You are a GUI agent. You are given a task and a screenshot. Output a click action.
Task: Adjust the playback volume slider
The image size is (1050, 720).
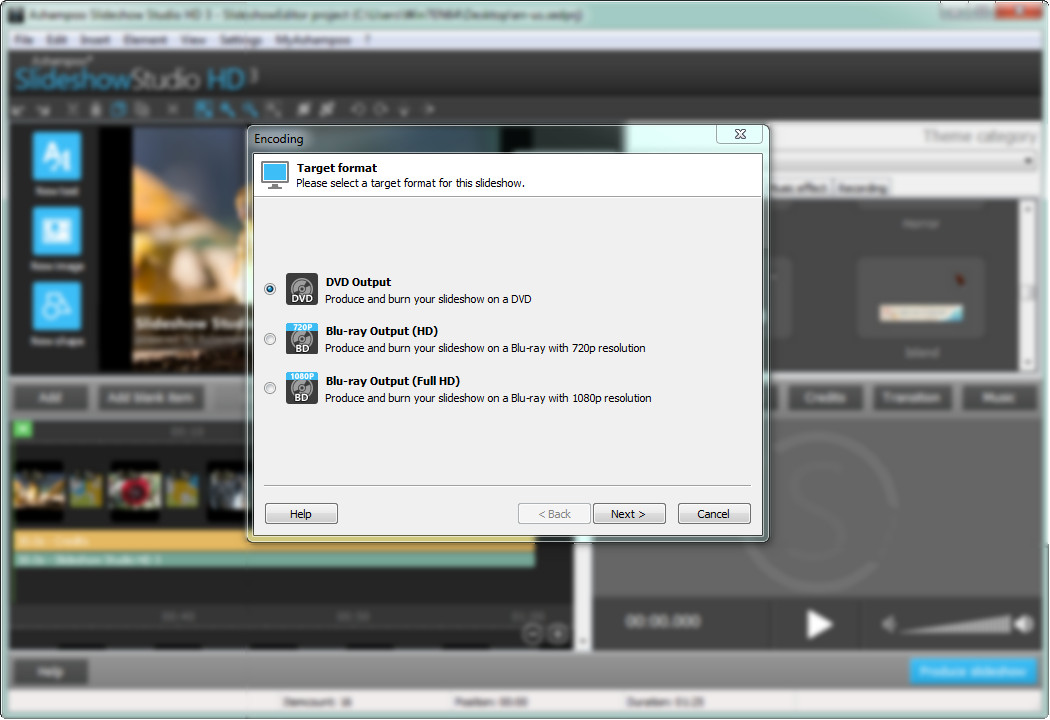coord(955,626)
